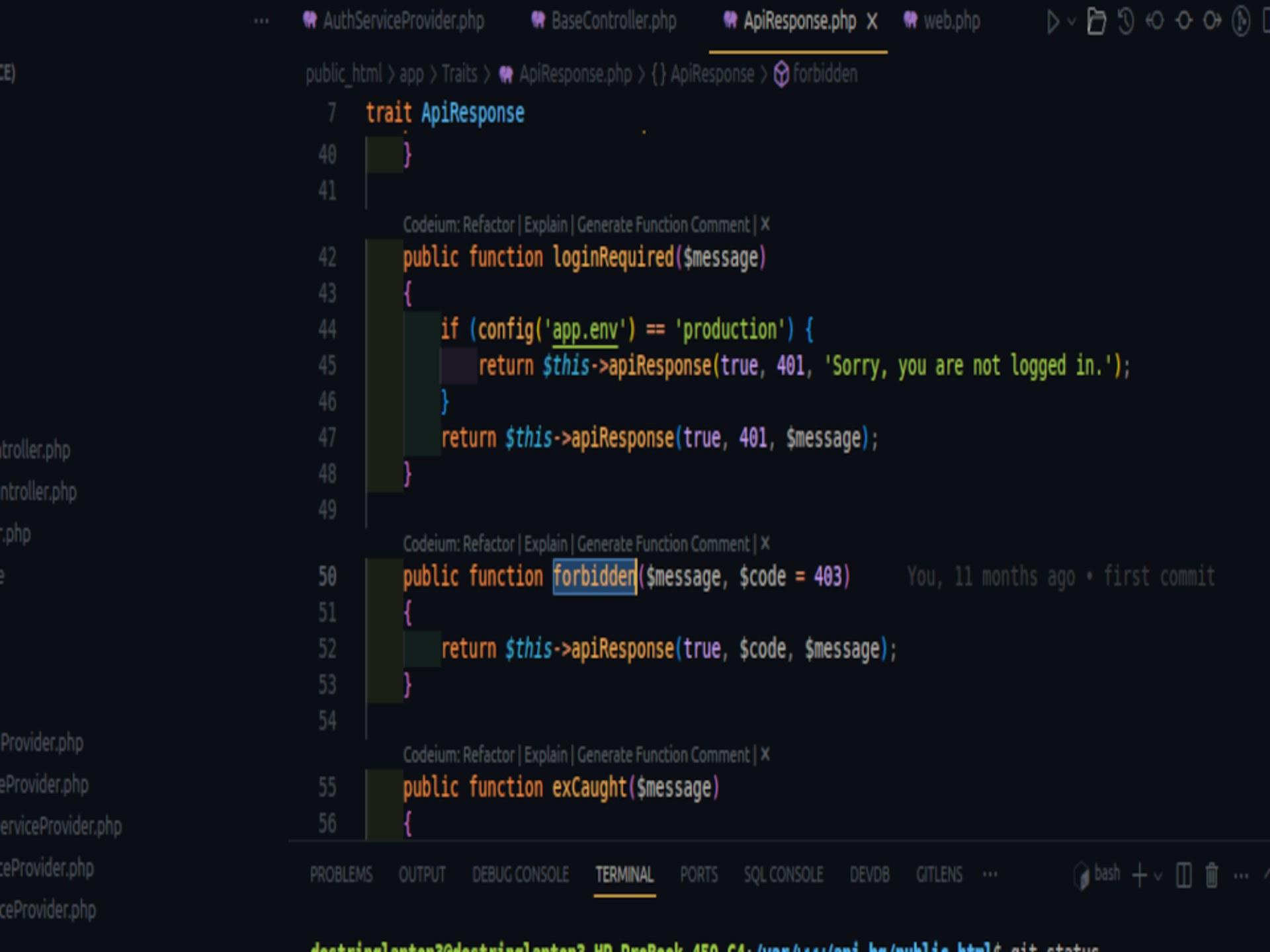
Task: Open ntroller.php file in explorer sidebar
Action: tap(38, 493)
